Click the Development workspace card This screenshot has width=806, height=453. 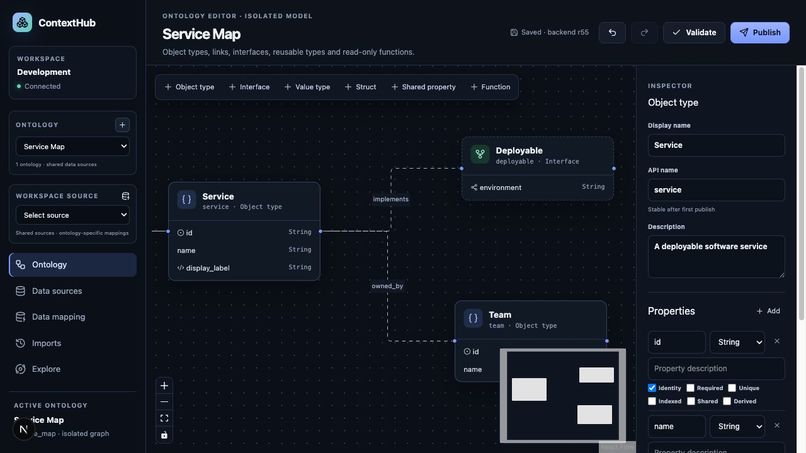tap(73, 73)
